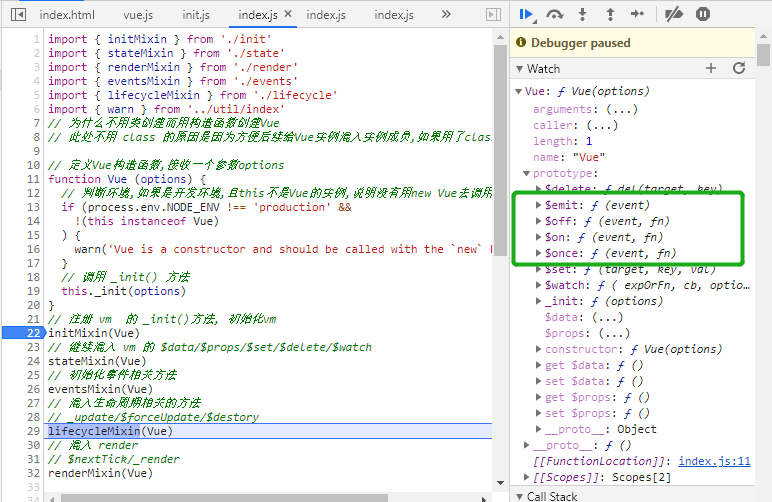Open the index.js:11 function location link
This screenshot has height=502, width=772.
click(x=714, y=461)
